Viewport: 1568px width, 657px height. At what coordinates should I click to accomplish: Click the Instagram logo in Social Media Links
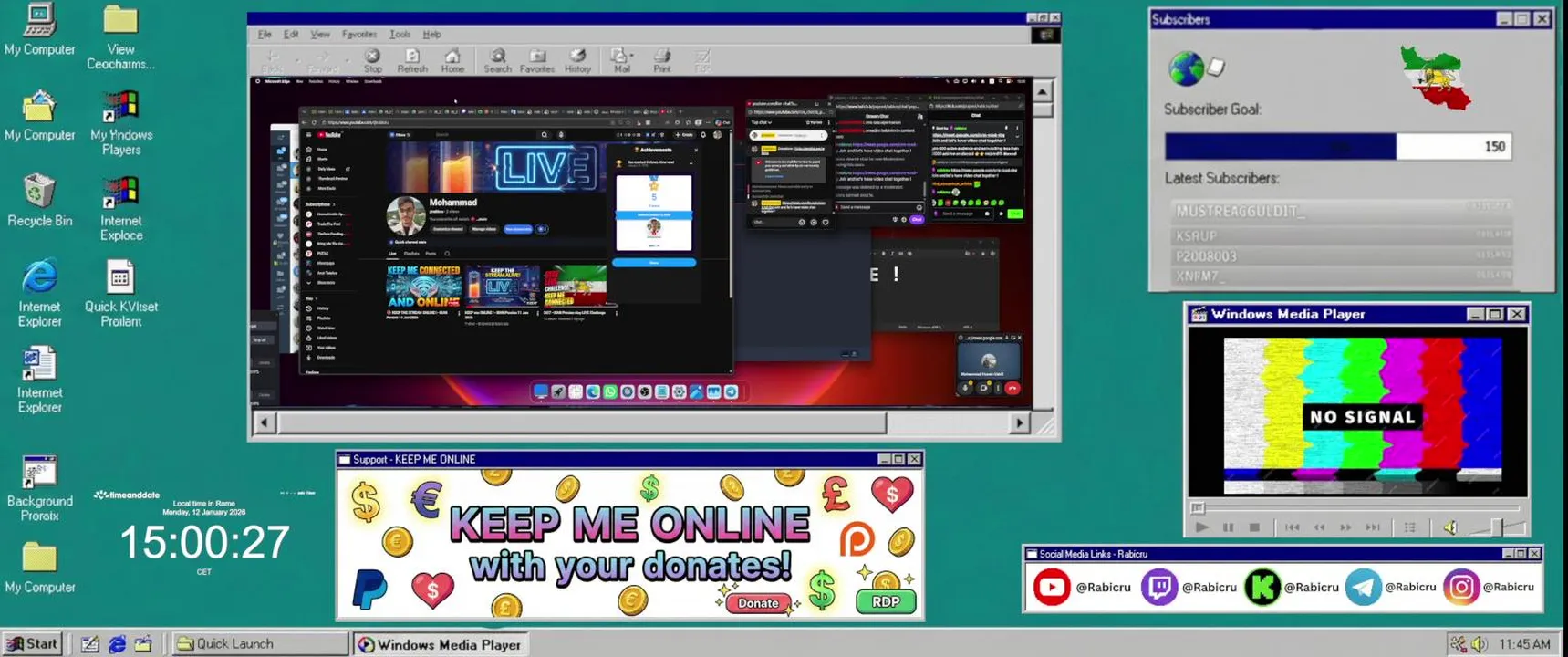[x=1461, y=587]
